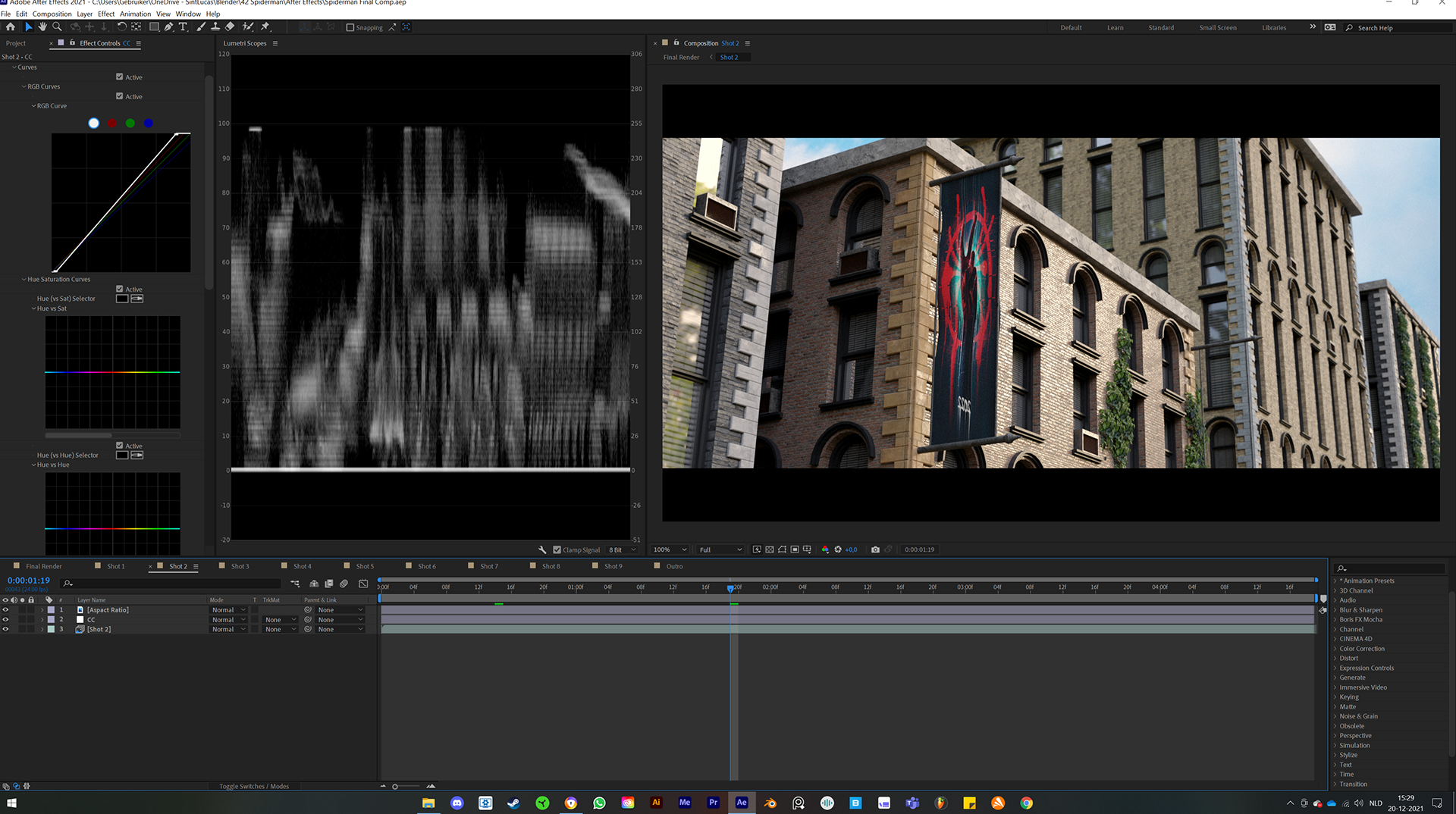Hide the CC layer with eye icon
The image size is (1456, 814).
[5, 620]
